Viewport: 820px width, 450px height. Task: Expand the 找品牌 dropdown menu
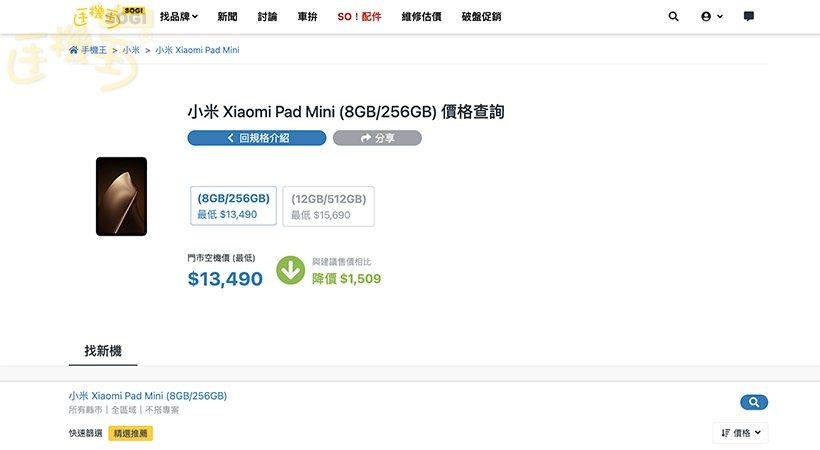coord(179,17)
